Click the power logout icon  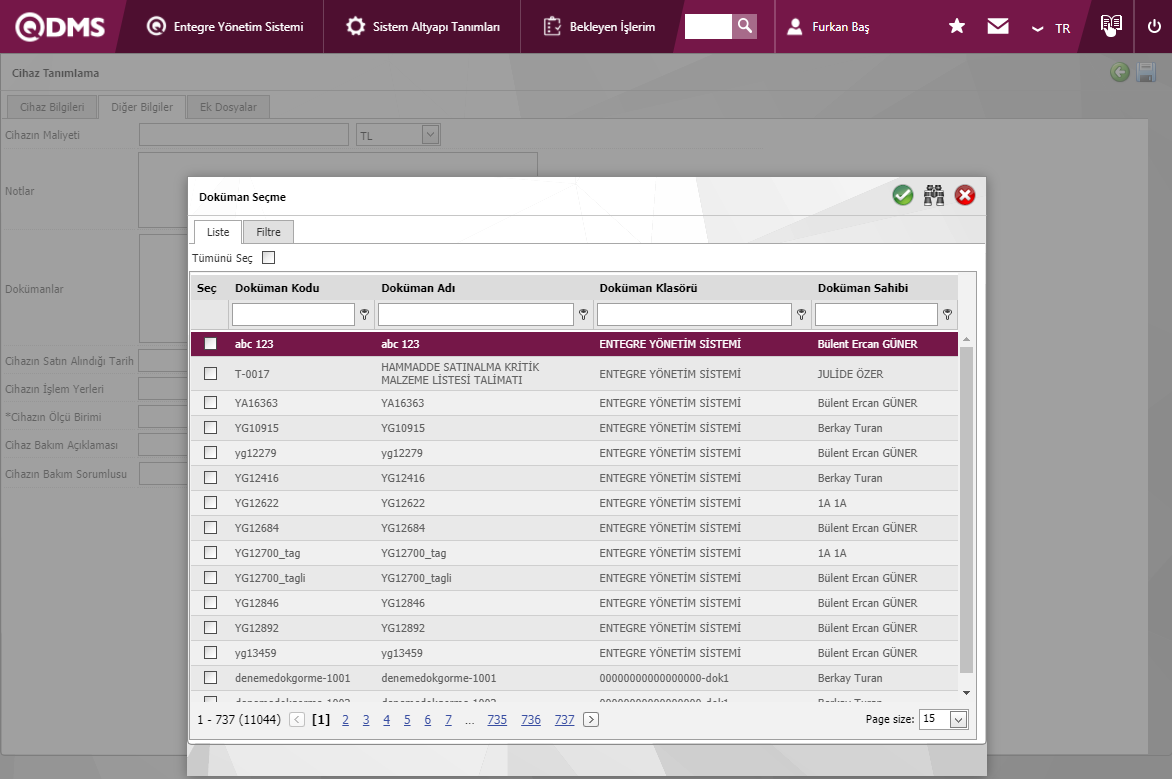click(x=1154, y=27)
